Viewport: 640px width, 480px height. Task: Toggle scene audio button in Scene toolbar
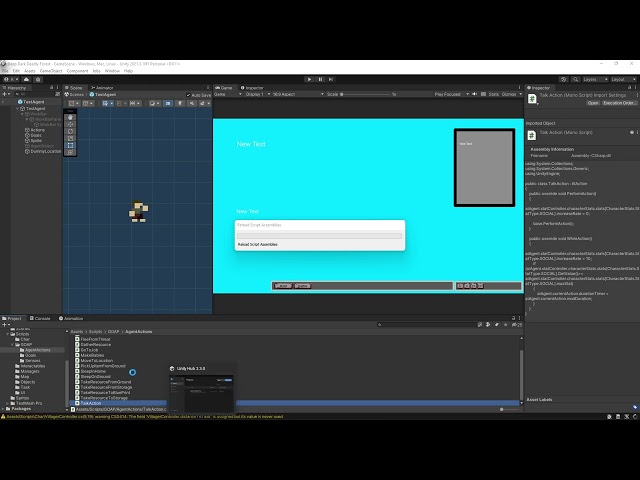point(191,103)
